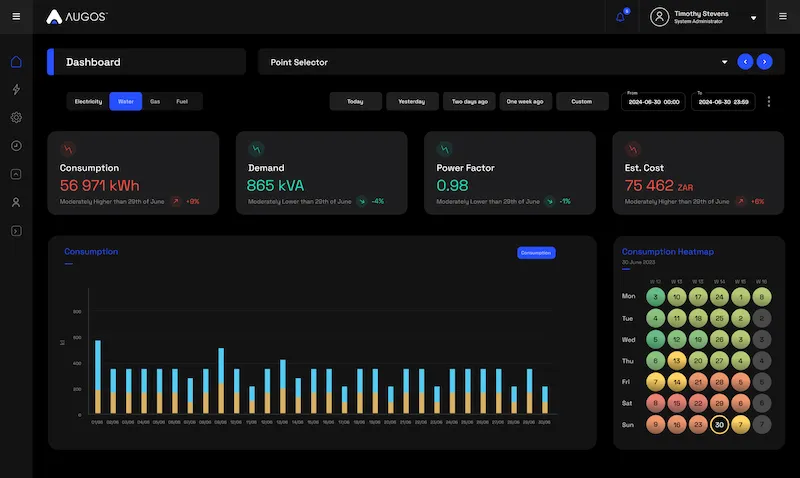Click the Consumption card trend icon
800x478 pixels.
coord(68,149)
